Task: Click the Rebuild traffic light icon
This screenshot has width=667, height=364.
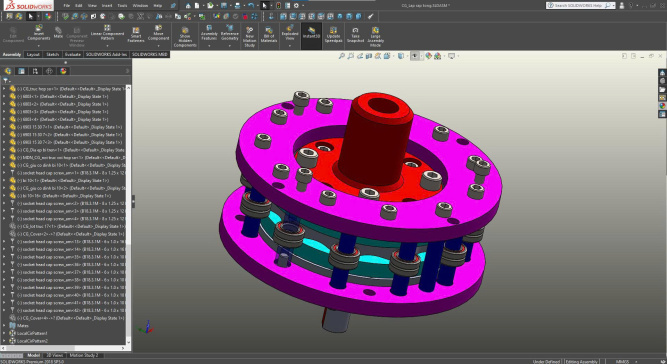Action: (278, 6)
